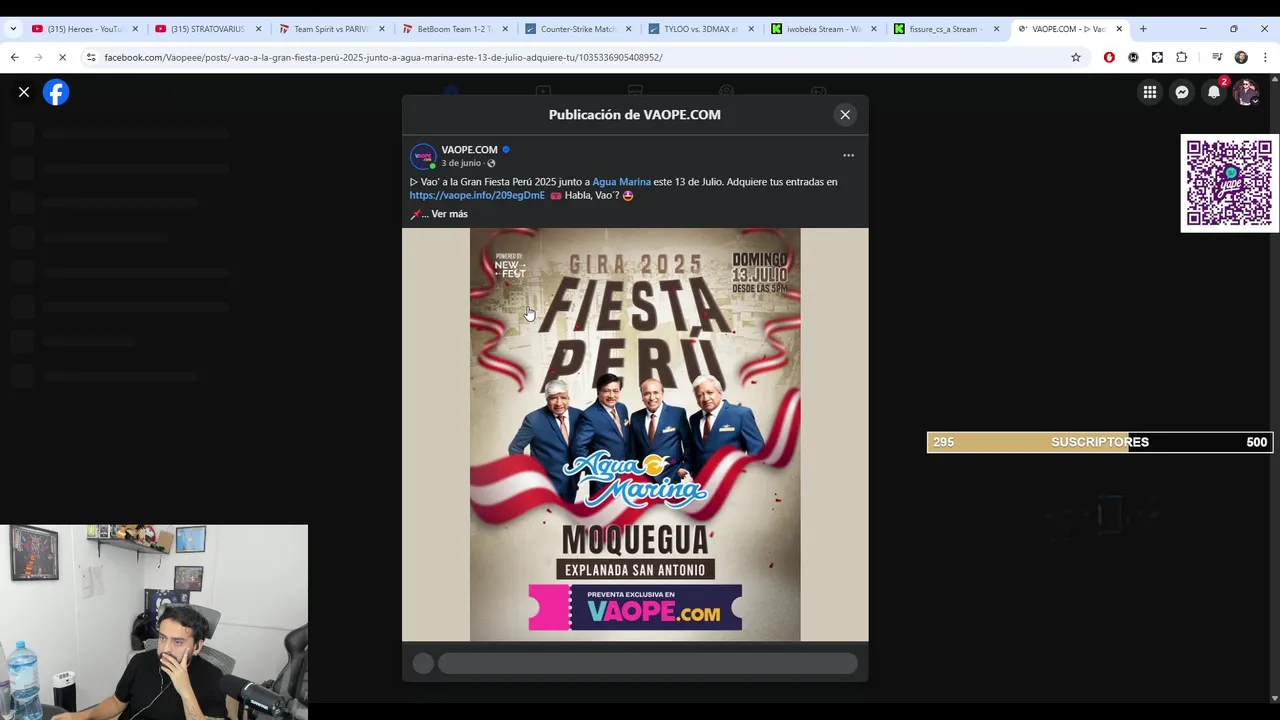Close the '(315) Heroes - YouTube' tab

pos(135,29)
